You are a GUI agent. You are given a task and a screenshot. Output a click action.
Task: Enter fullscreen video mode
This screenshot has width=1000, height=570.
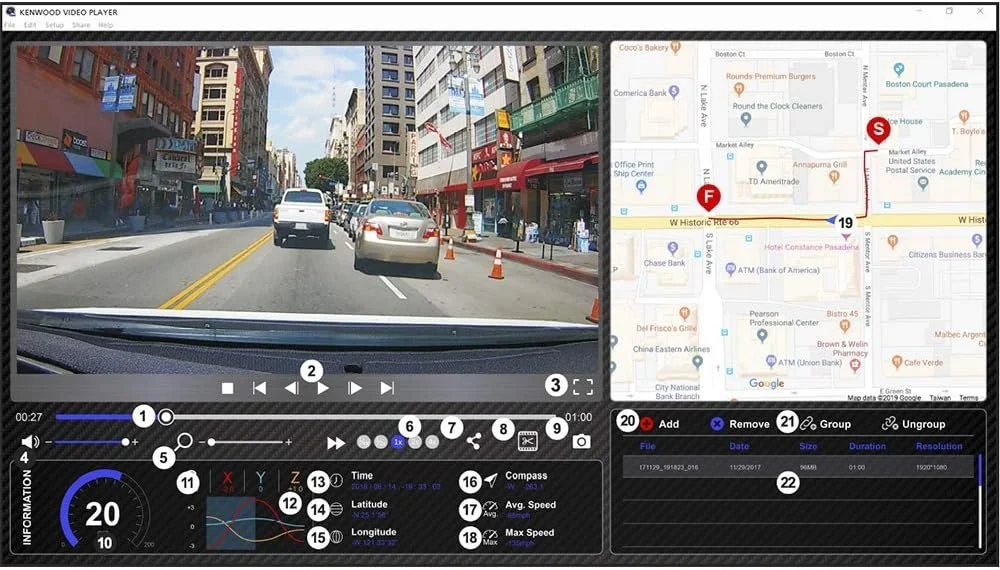click(583, 388)
